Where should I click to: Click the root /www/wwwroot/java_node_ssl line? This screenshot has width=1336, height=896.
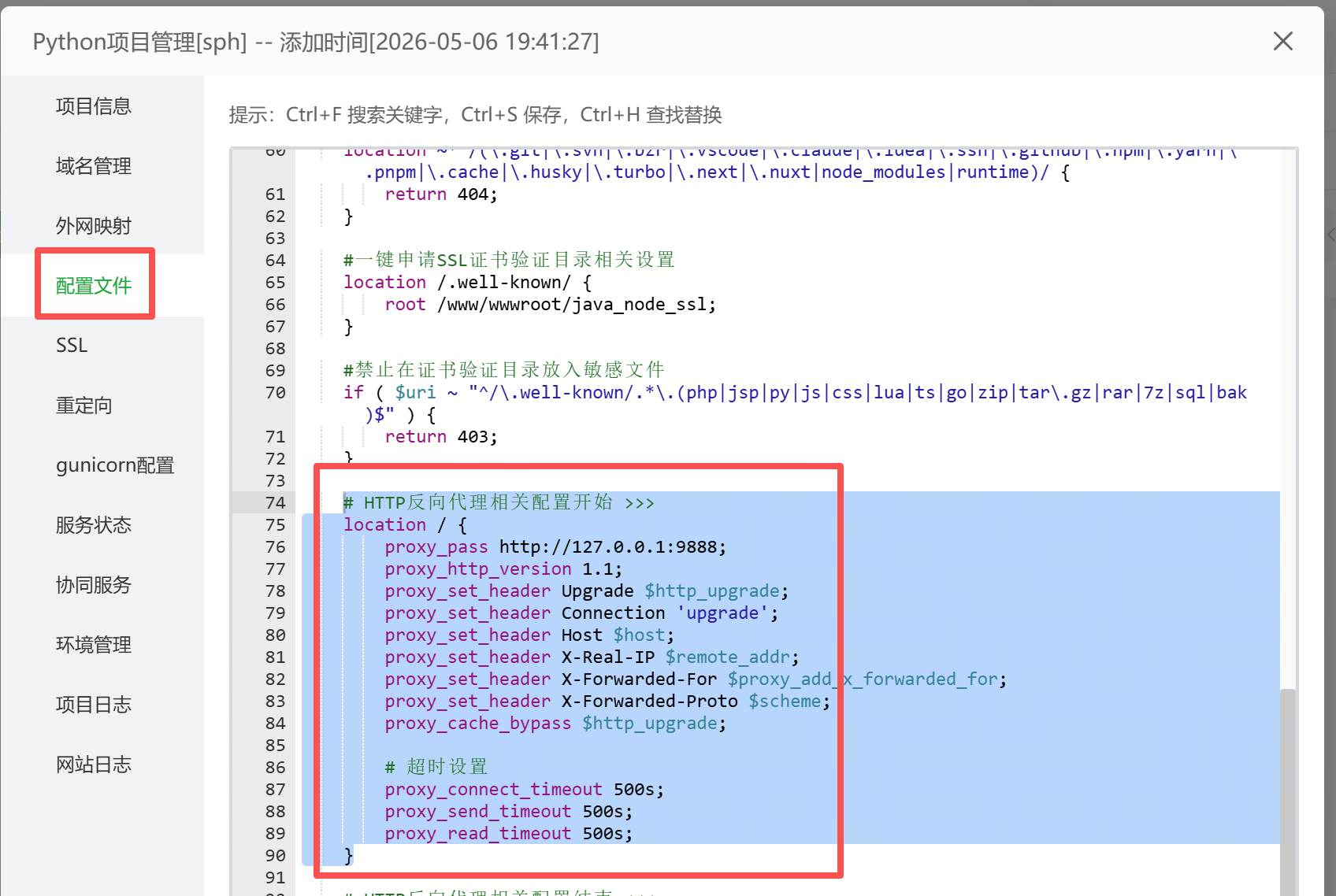pyautogui.click(x=551, y=304)
